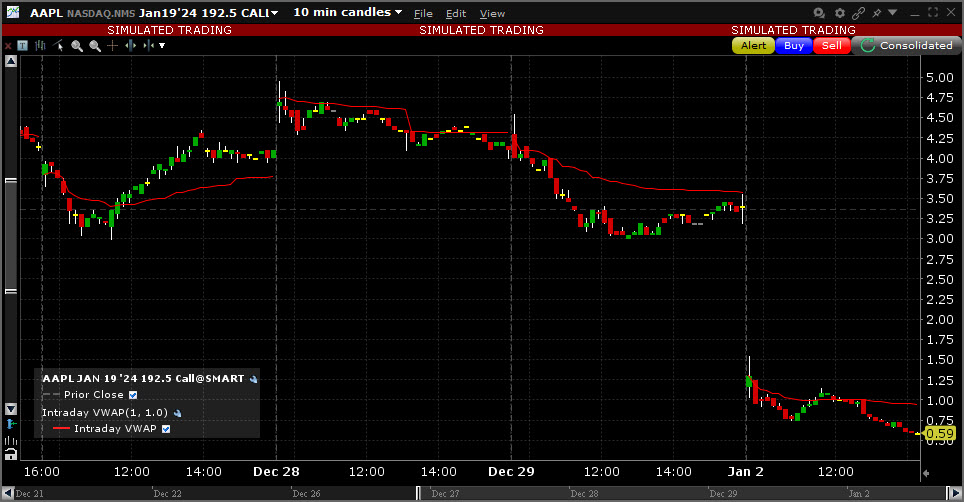The width and height of the screenshot is (964, 502).
Task: Click the padlock lock-scale icon
Action: pyautogui.click(x=11, y=455)
